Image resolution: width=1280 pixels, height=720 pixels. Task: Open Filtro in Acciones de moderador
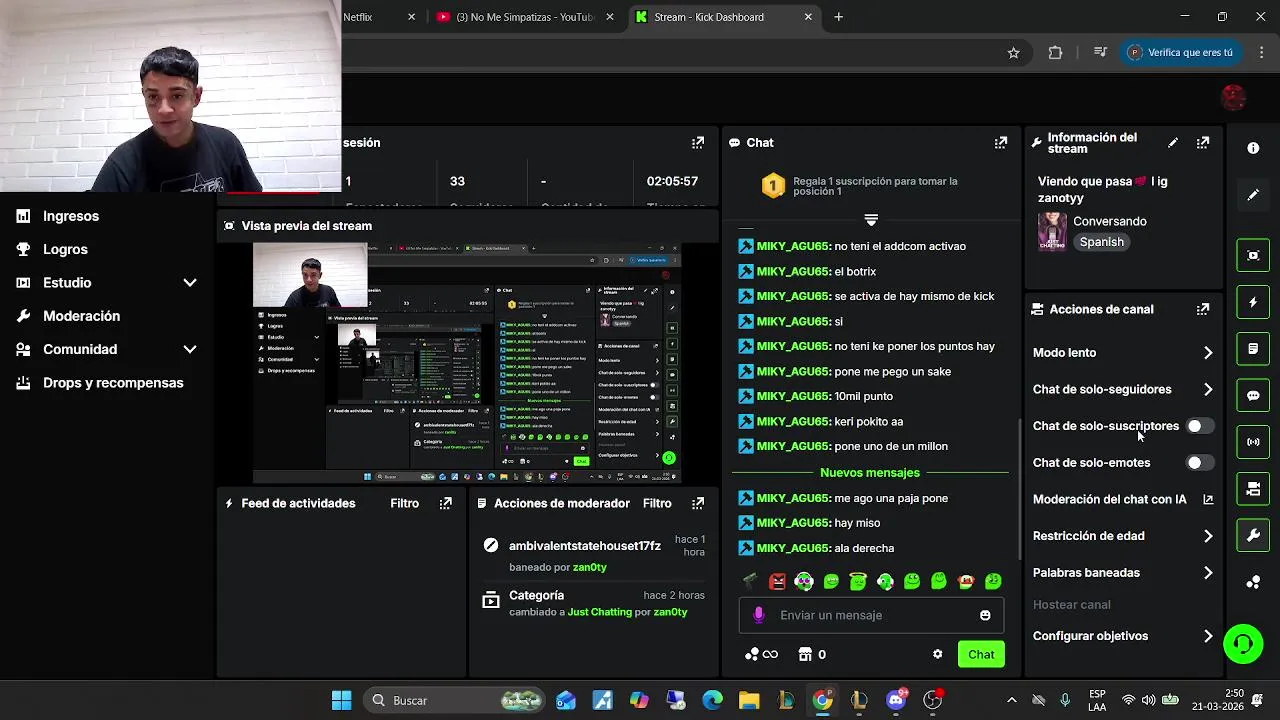click(x=657, y=503)
